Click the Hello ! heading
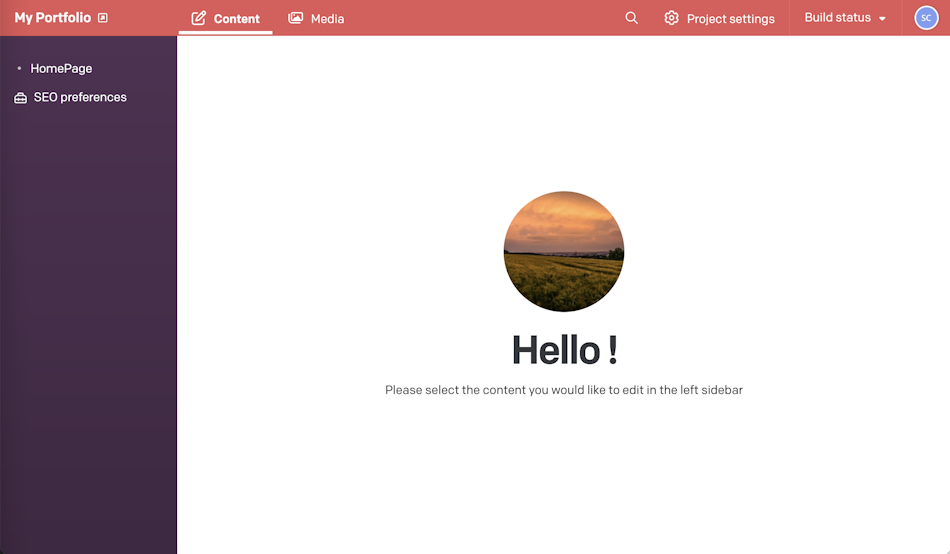 [564, 350]
